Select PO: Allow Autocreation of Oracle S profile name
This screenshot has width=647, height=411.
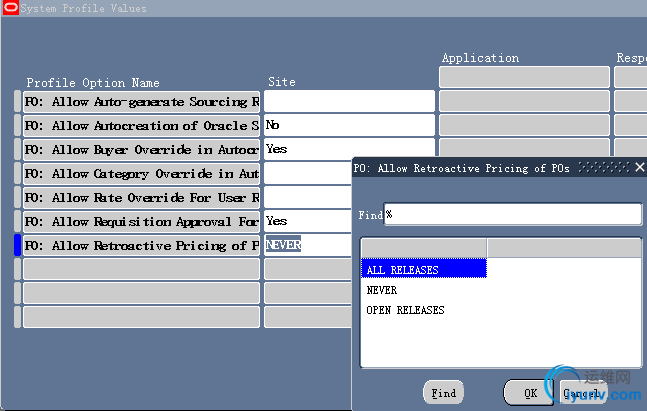point(142,125)
